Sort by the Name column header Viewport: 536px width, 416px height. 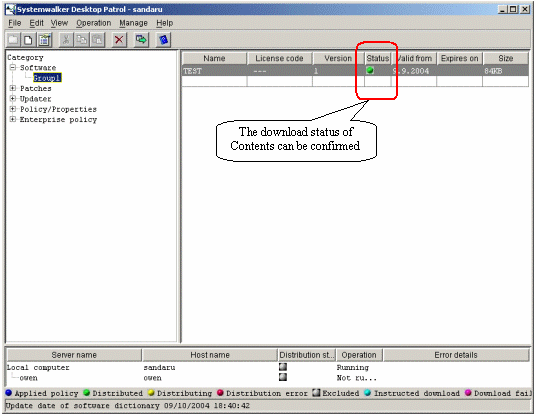tap(214, 58)
